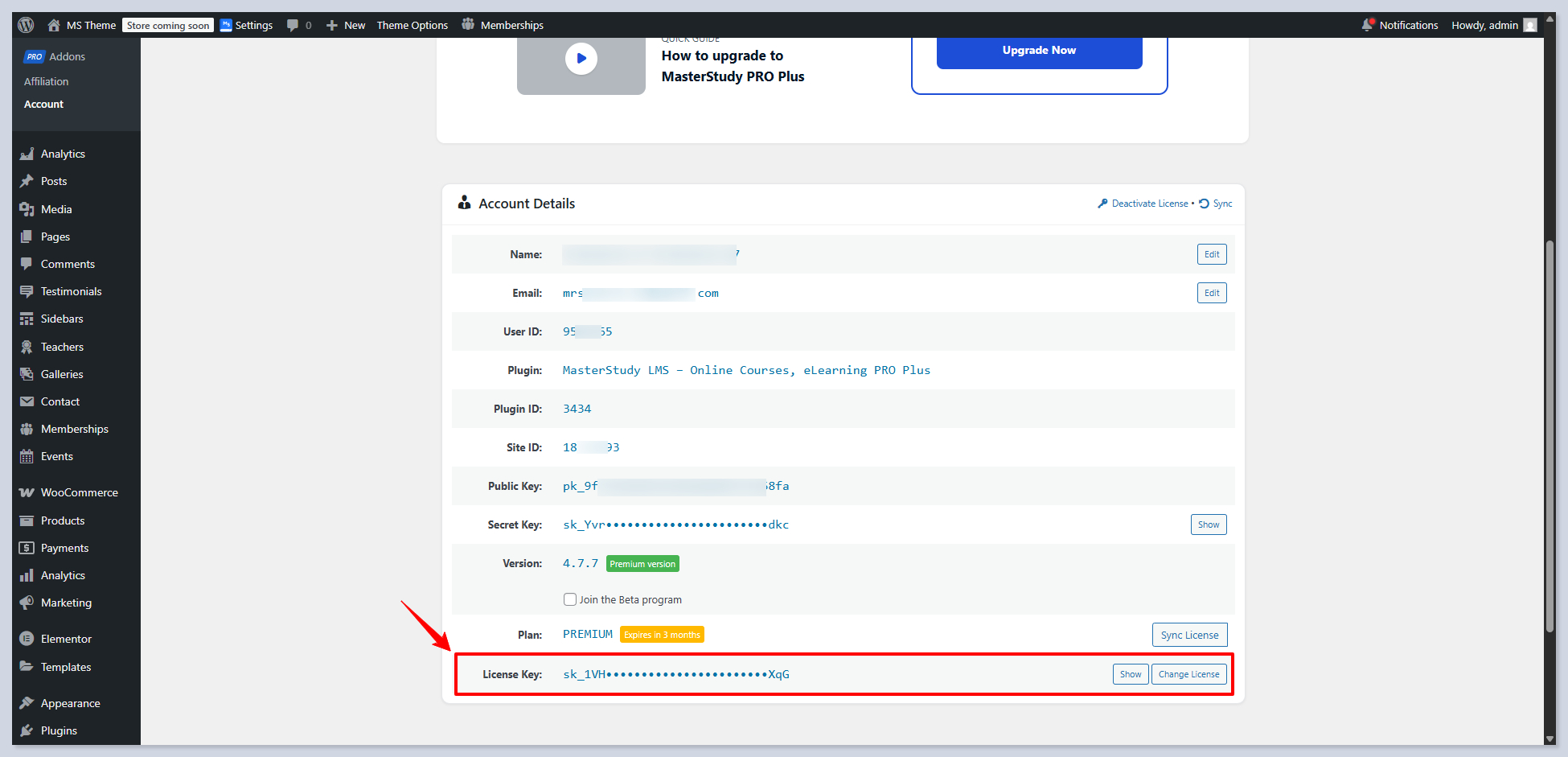
Task: Click the Upgrade Now button
Action: pos(1039,51)
